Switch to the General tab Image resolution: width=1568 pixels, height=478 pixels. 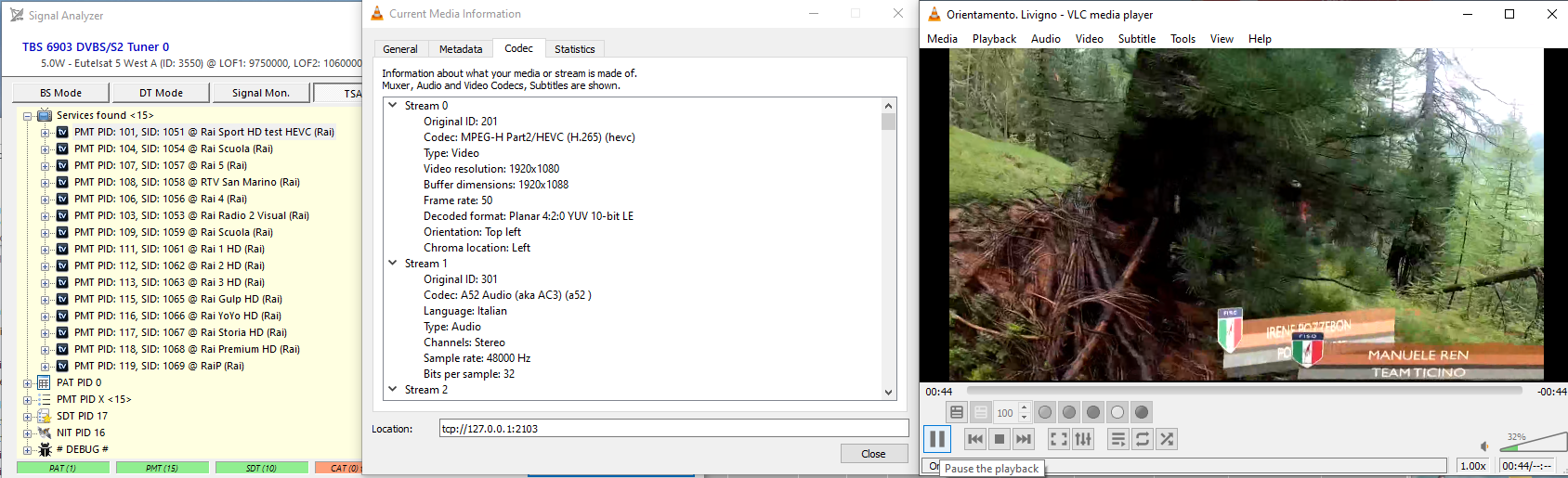click(400, 49)
